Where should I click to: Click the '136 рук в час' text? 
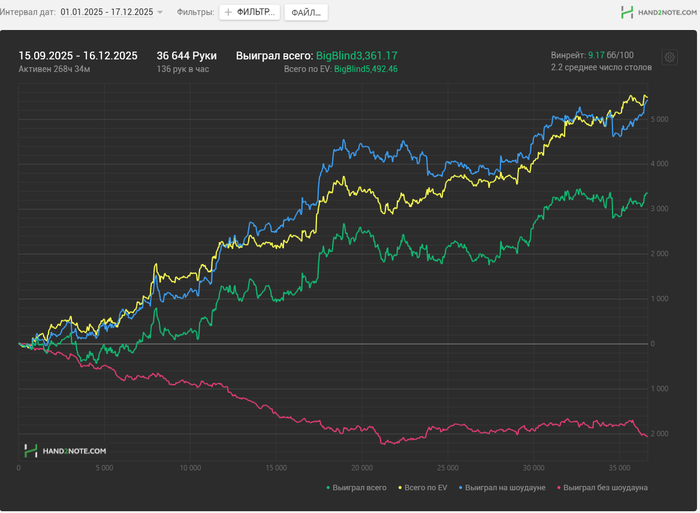183,69
